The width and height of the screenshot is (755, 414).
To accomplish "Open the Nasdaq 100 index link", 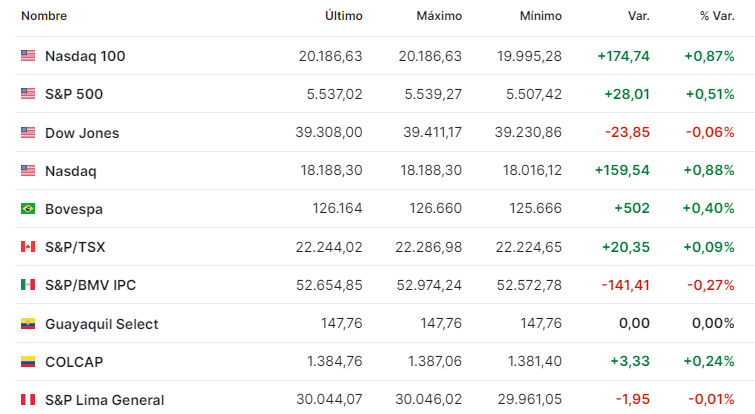I will (x=85, y=56).
